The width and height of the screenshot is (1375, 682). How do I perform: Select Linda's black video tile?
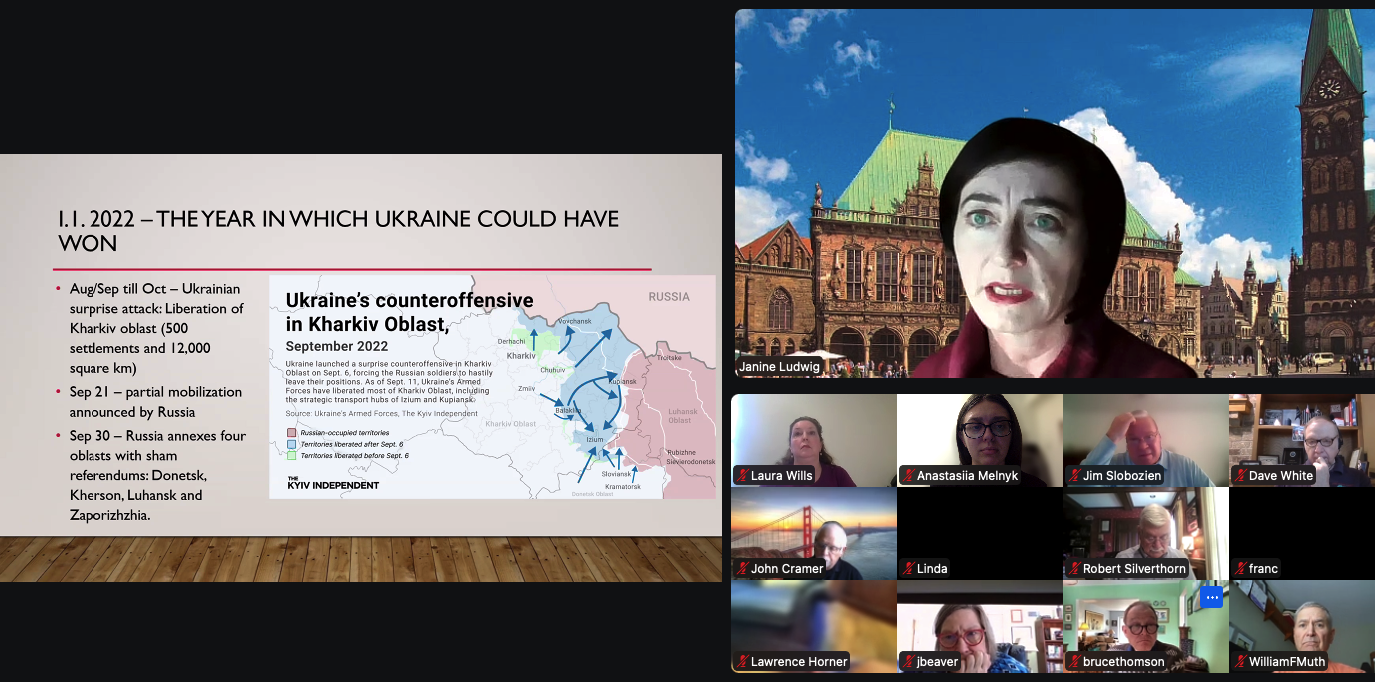coord(980,533)
